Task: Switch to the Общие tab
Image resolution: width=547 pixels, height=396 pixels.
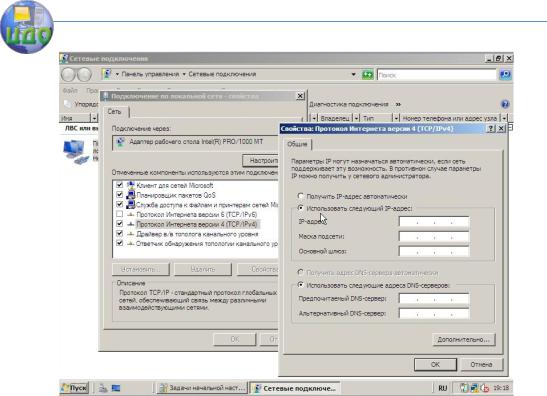Action: 297,144
